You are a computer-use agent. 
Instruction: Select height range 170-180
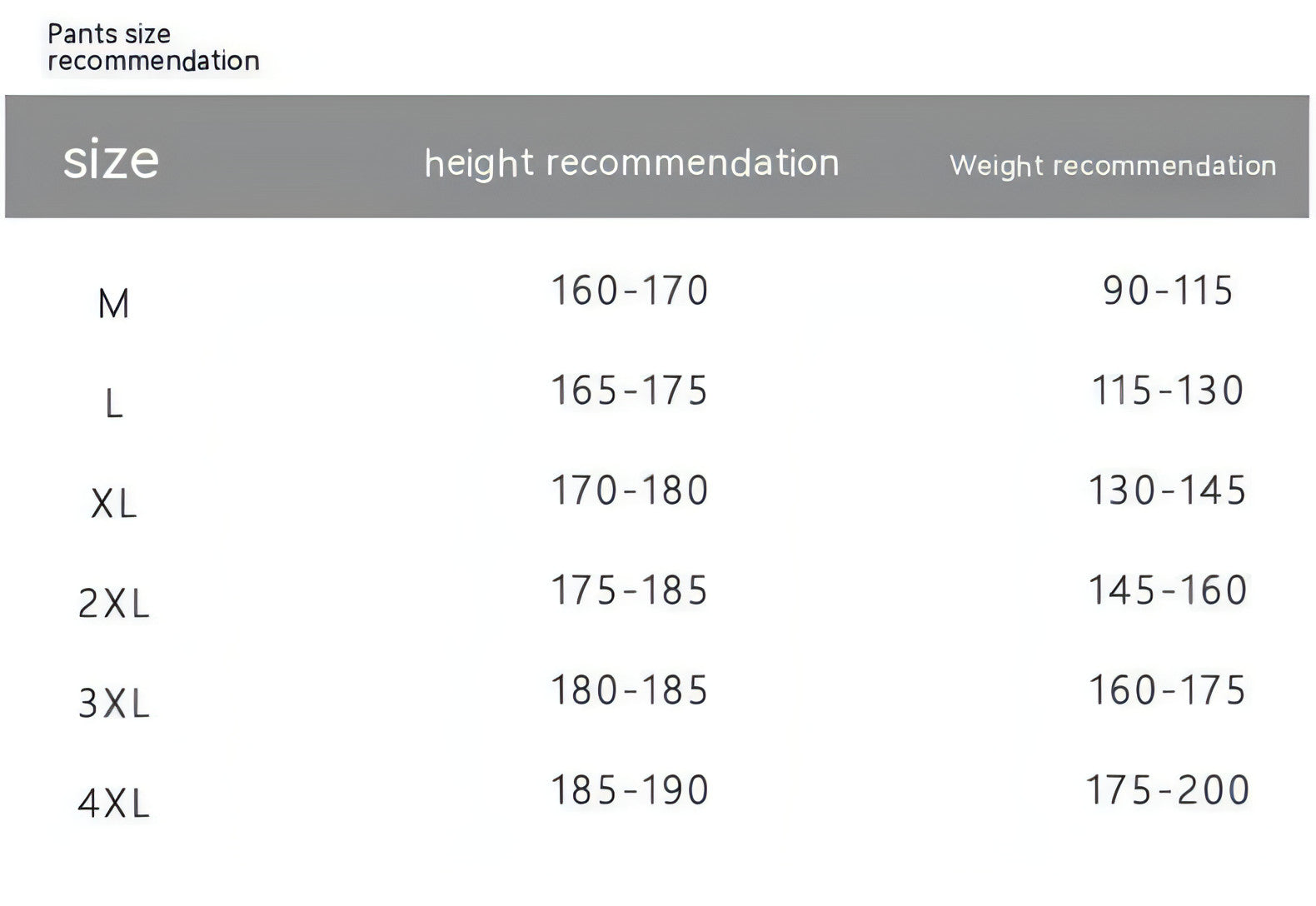630,490
